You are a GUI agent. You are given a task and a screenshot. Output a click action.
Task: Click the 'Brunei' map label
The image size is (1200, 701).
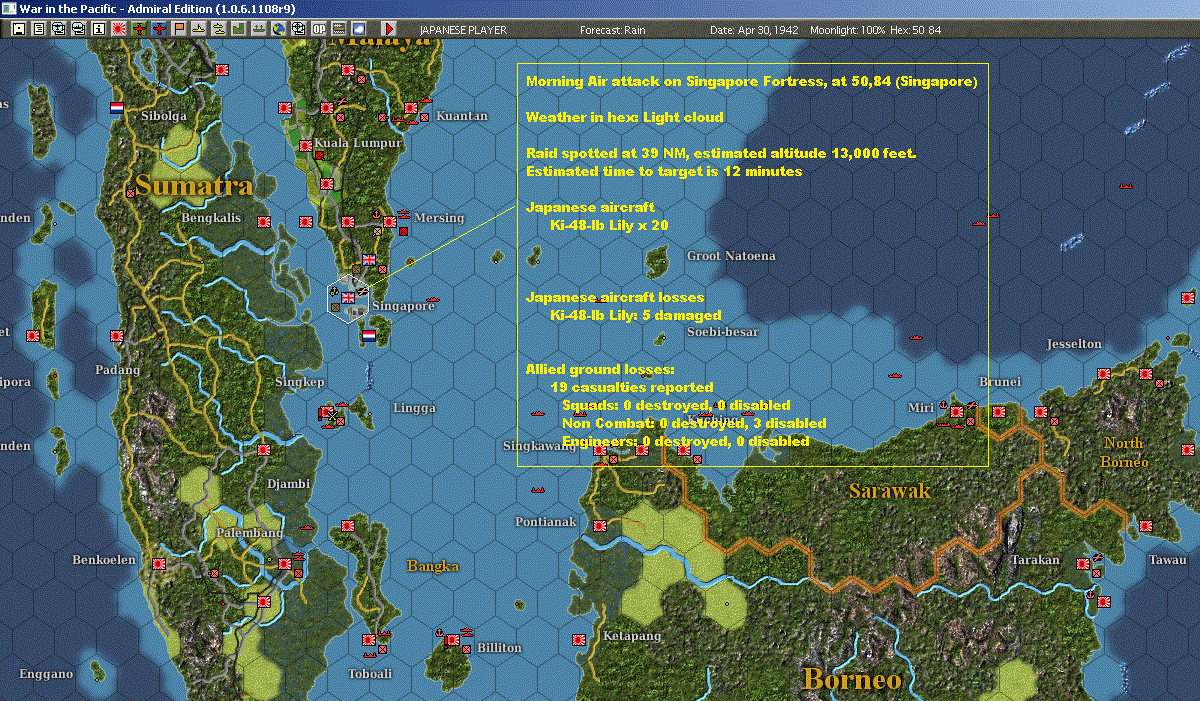[x=1000, y=382]
